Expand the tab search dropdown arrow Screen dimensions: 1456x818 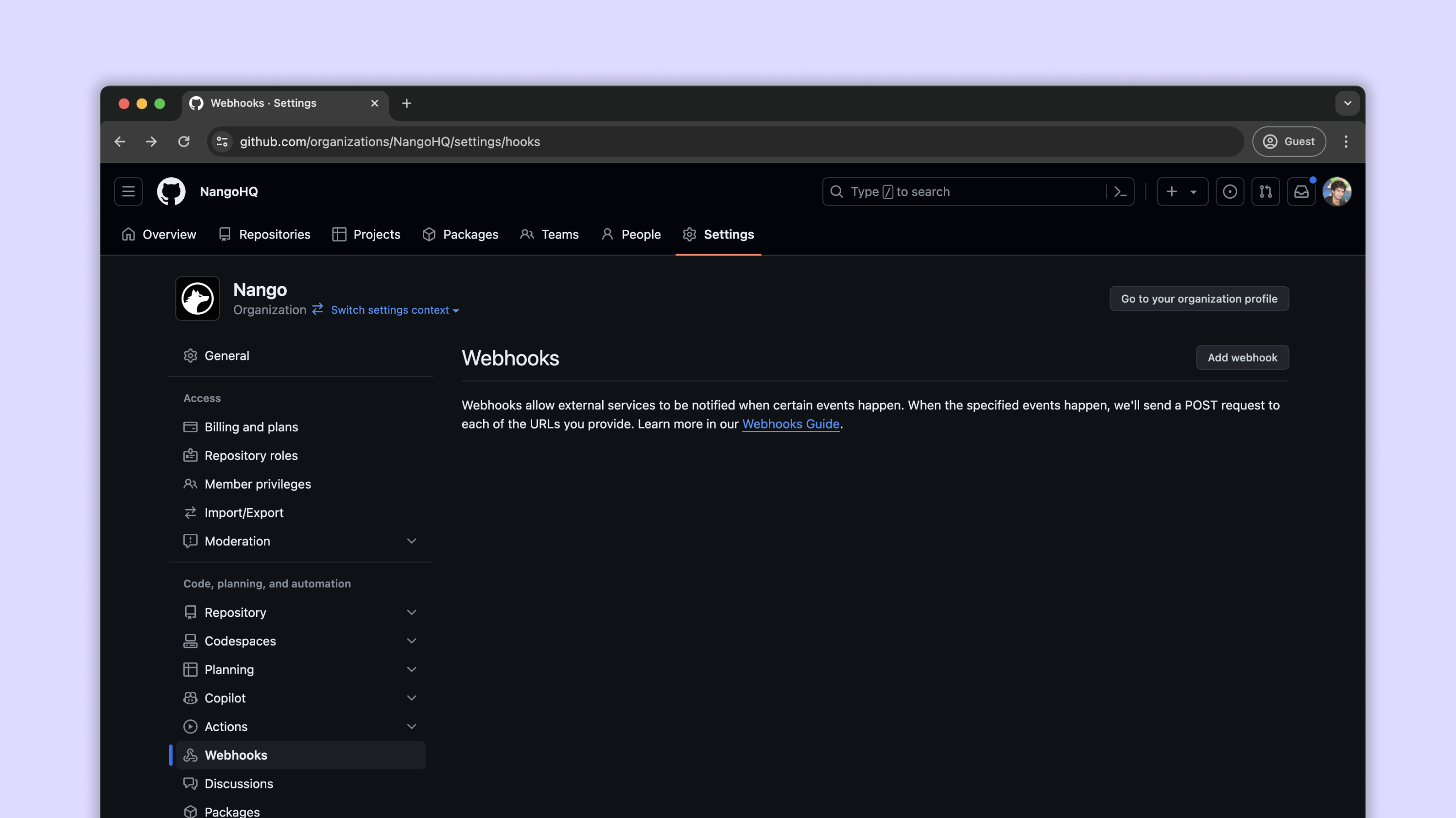pyautogui.click(x=1348, y=103)
